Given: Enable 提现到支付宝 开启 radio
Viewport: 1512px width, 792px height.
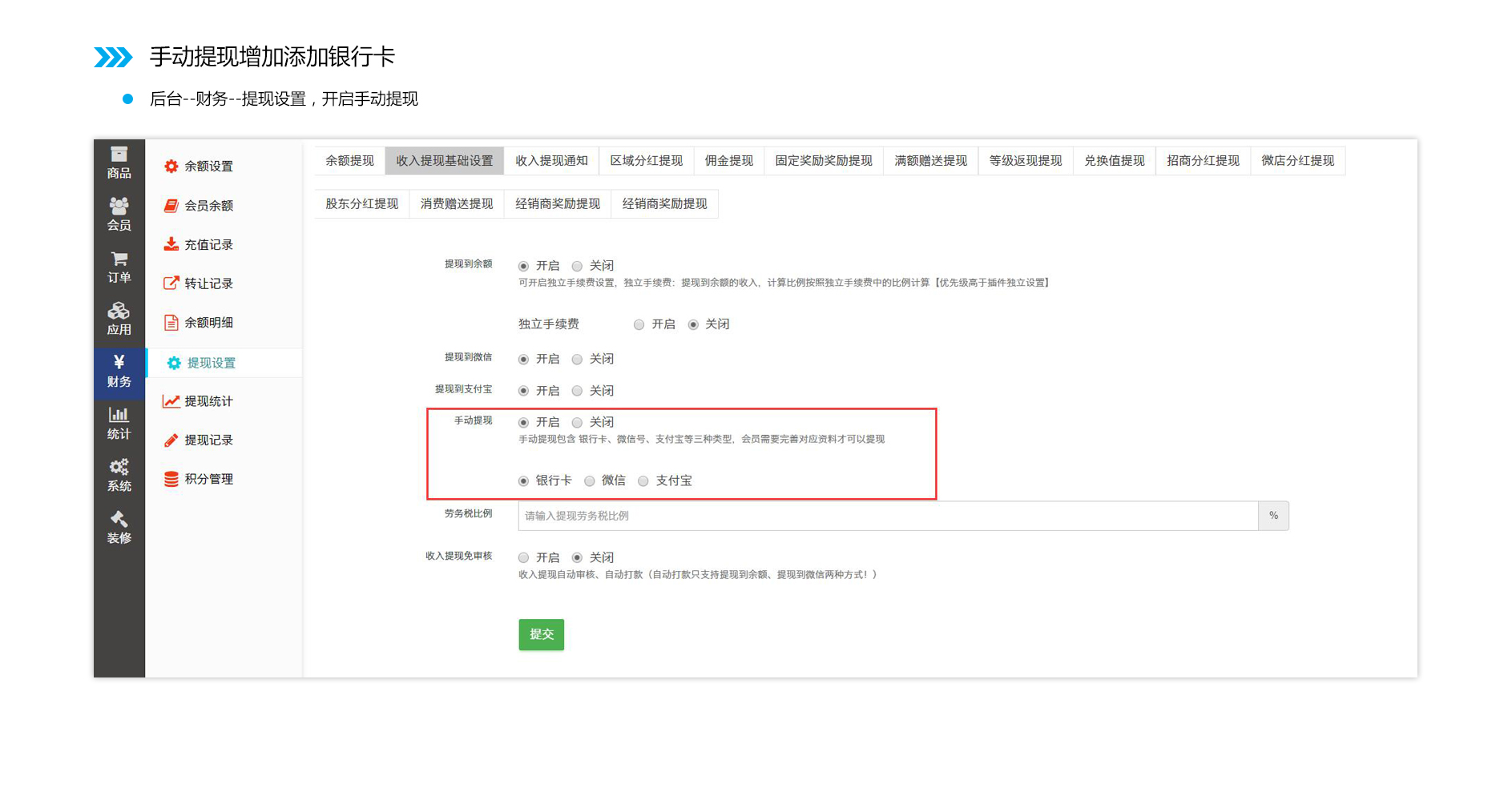Looking at the screenshot, I should 523,391.
